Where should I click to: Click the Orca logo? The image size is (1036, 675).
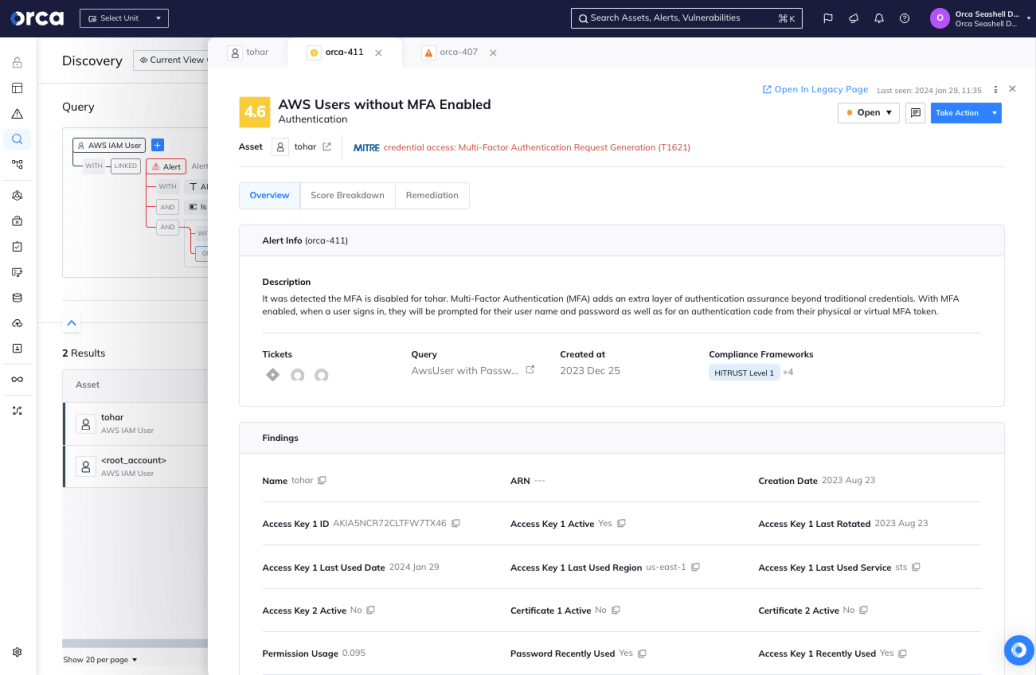pyautogui.click(x=37, y=18)
